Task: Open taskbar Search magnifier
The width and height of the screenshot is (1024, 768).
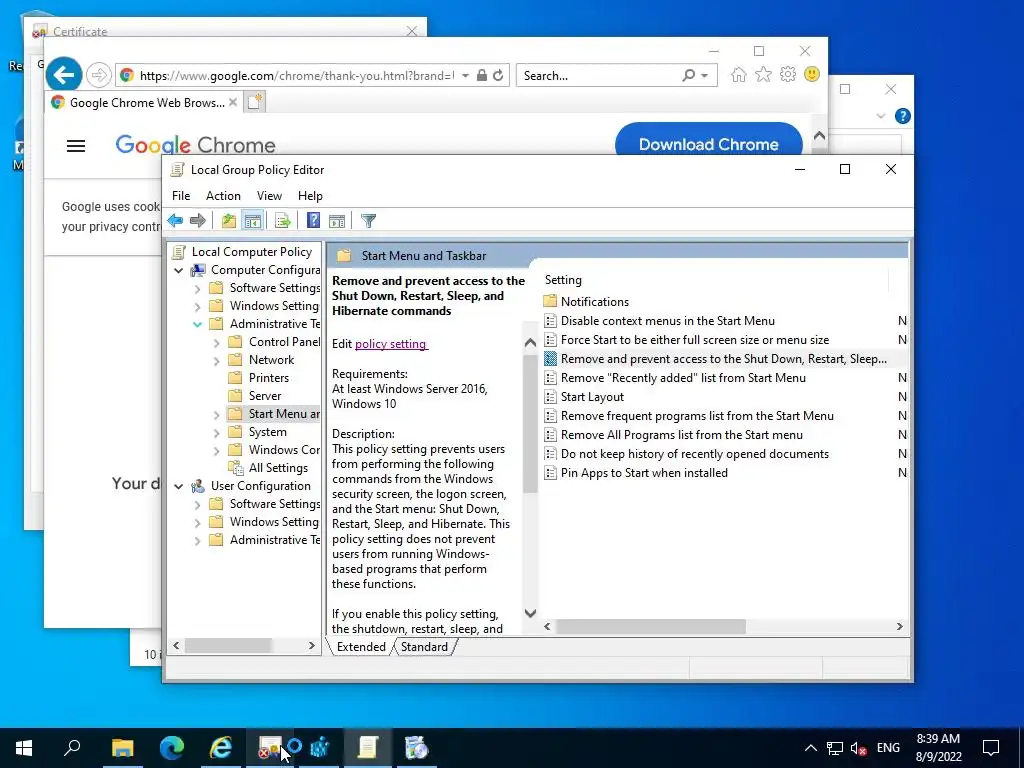Action: pos(72,746)
